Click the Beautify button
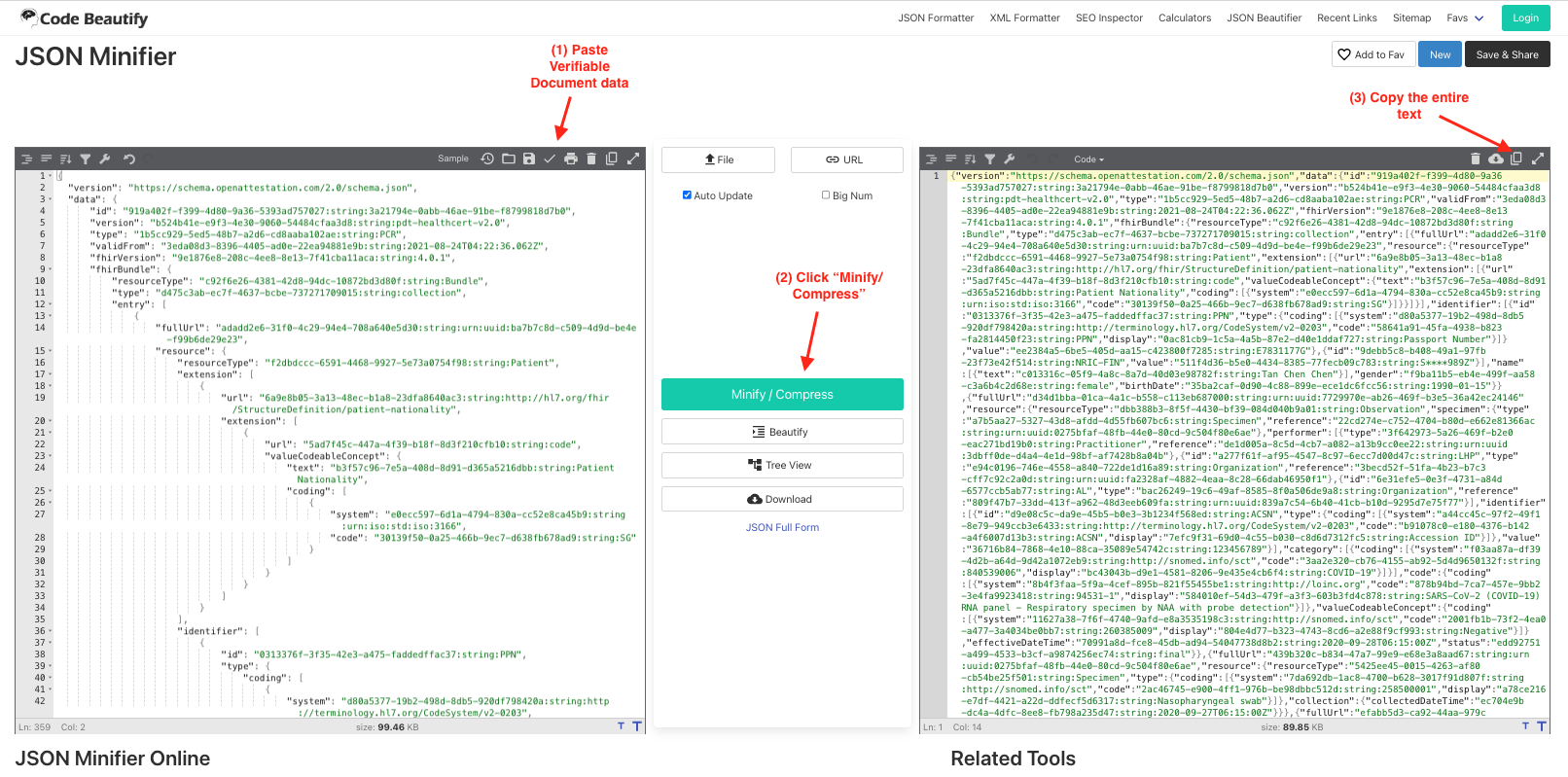1568x777 pixels. [782, 432]
